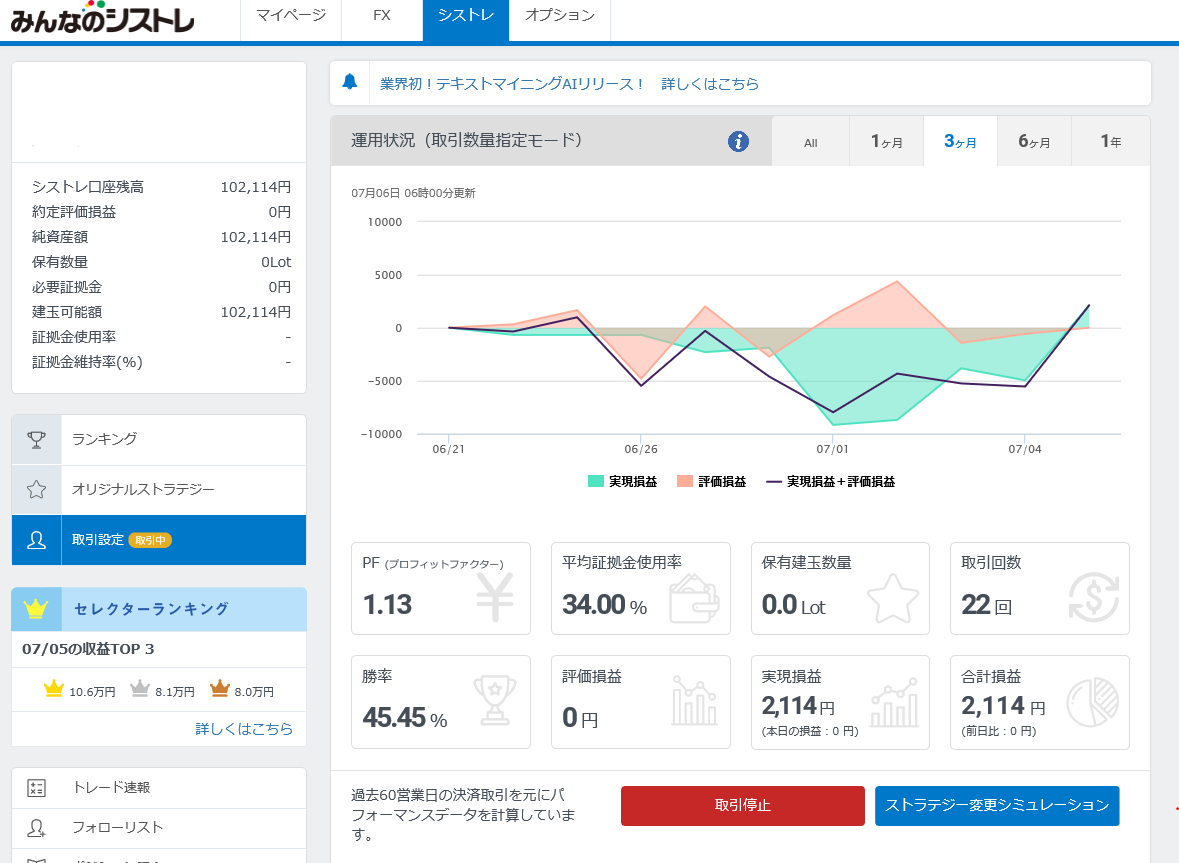Go to the オプション navigation tab
The image size is (1179, 863).
click(559, 16)
